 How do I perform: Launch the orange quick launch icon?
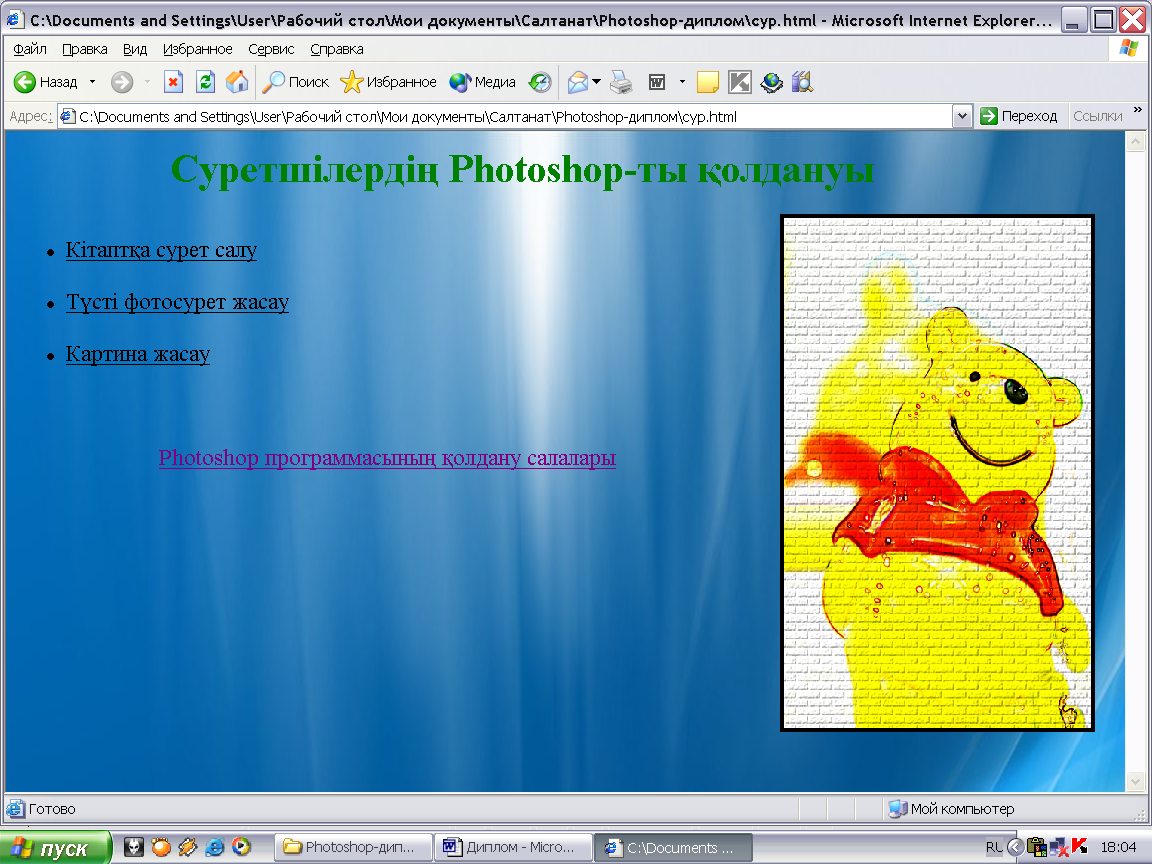pyautogui.click(x=161, y=847)
